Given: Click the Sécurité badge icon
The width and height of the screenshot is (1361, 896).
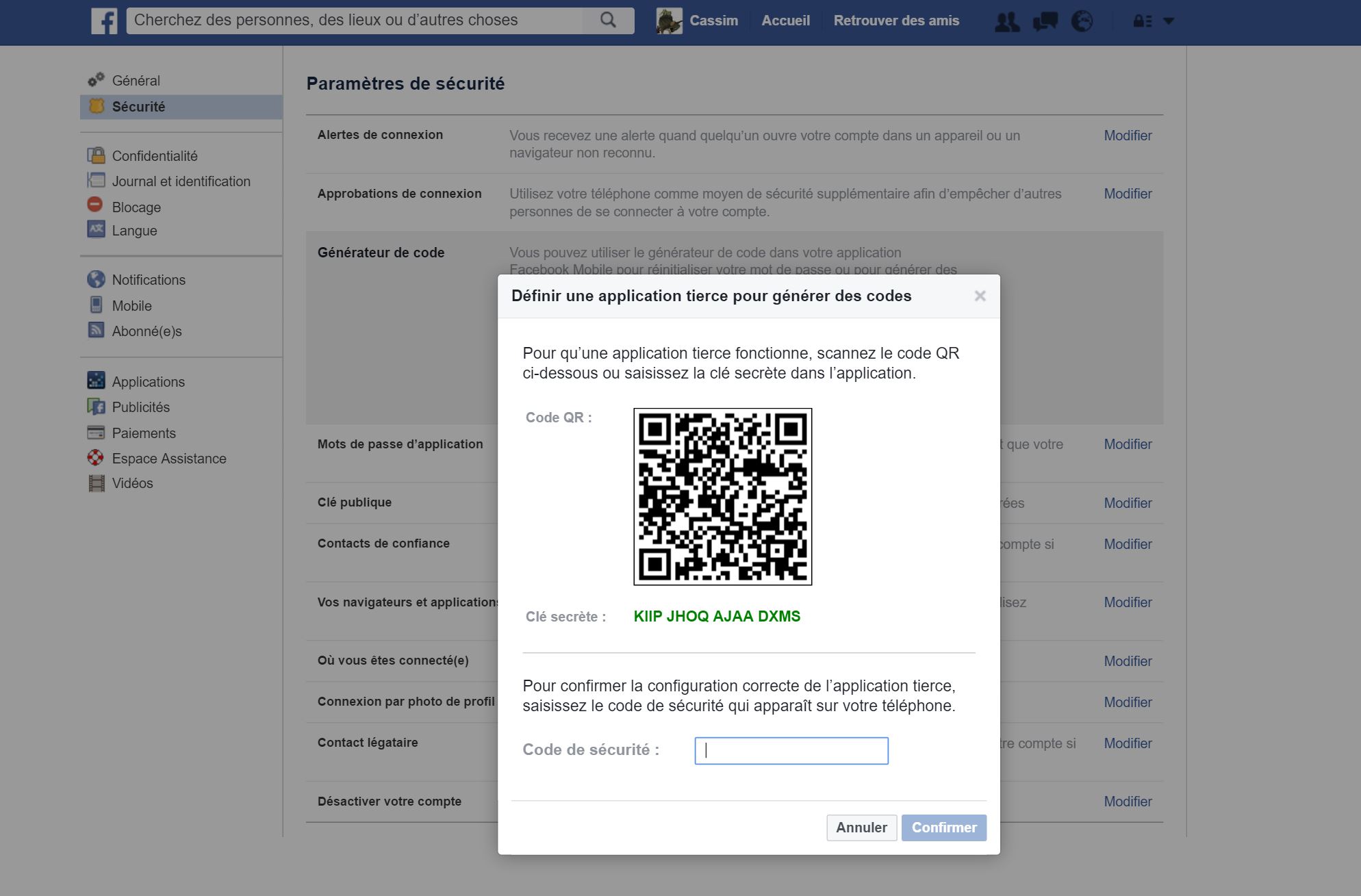Looking at the screenshot, I should pos(97,105).
